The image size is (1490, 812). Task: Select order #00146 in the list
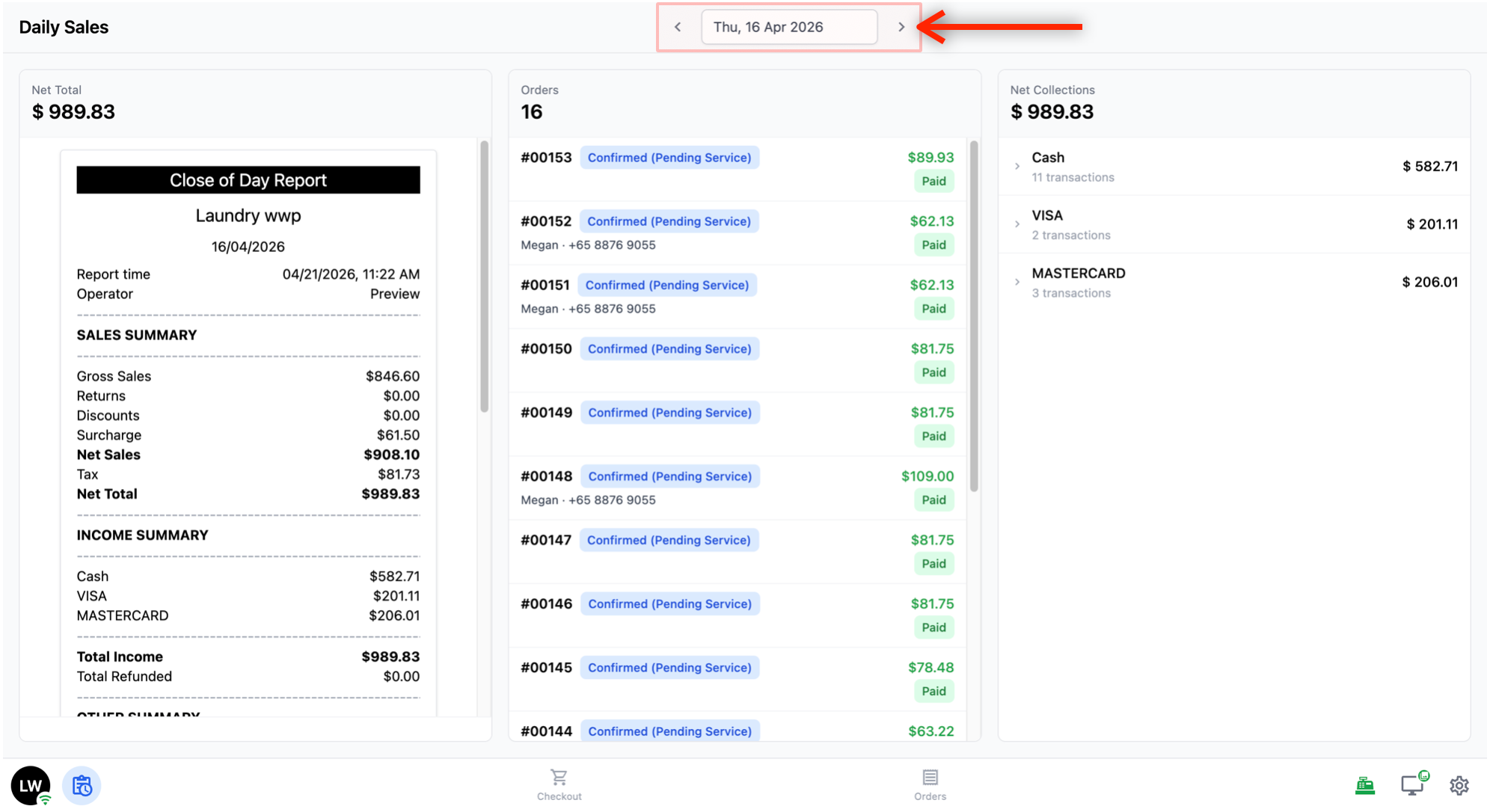click(x=547, y=604)
